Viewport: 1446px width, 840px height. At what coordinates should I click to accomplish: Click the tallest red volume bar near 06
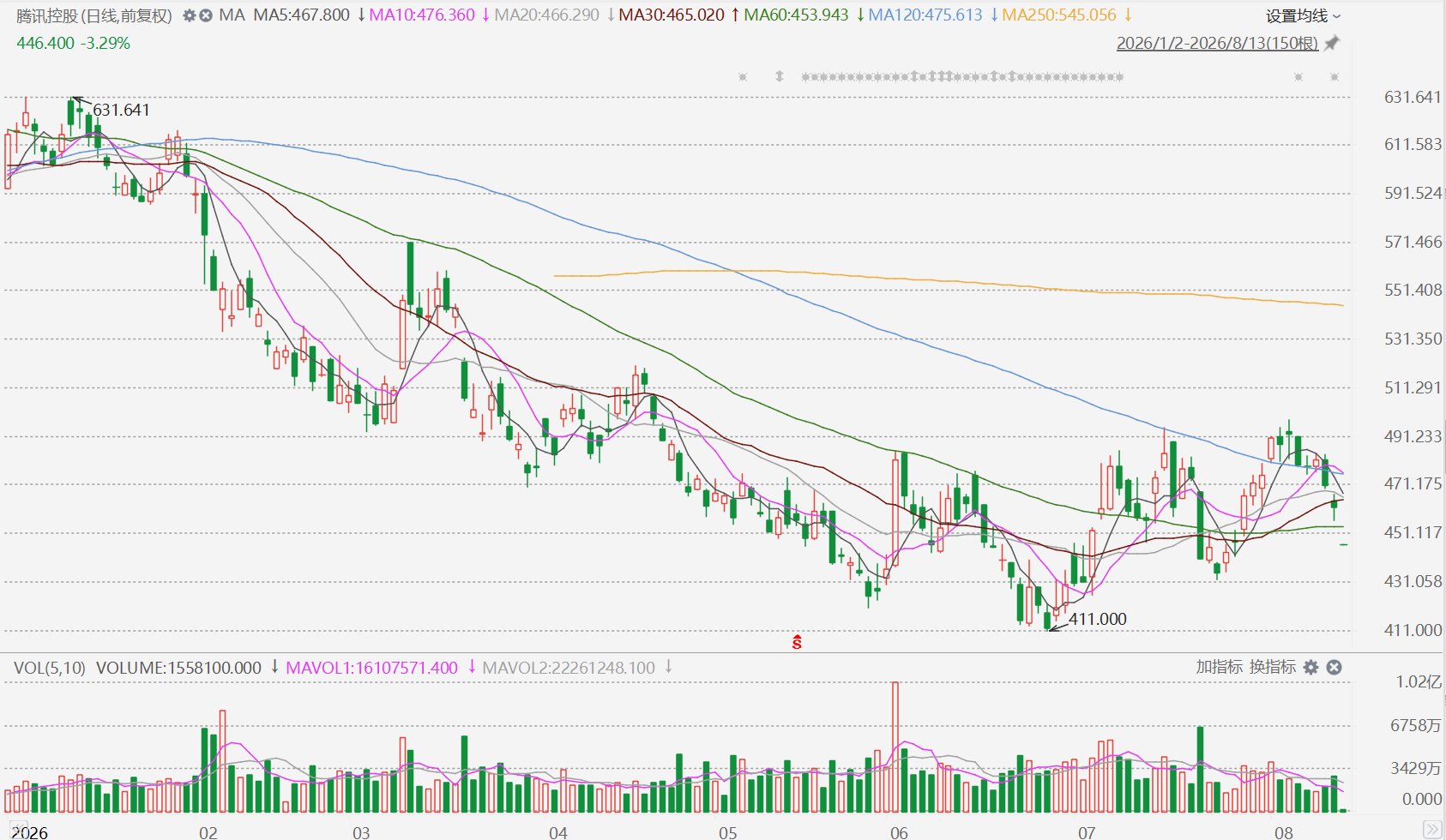(895, 747)
